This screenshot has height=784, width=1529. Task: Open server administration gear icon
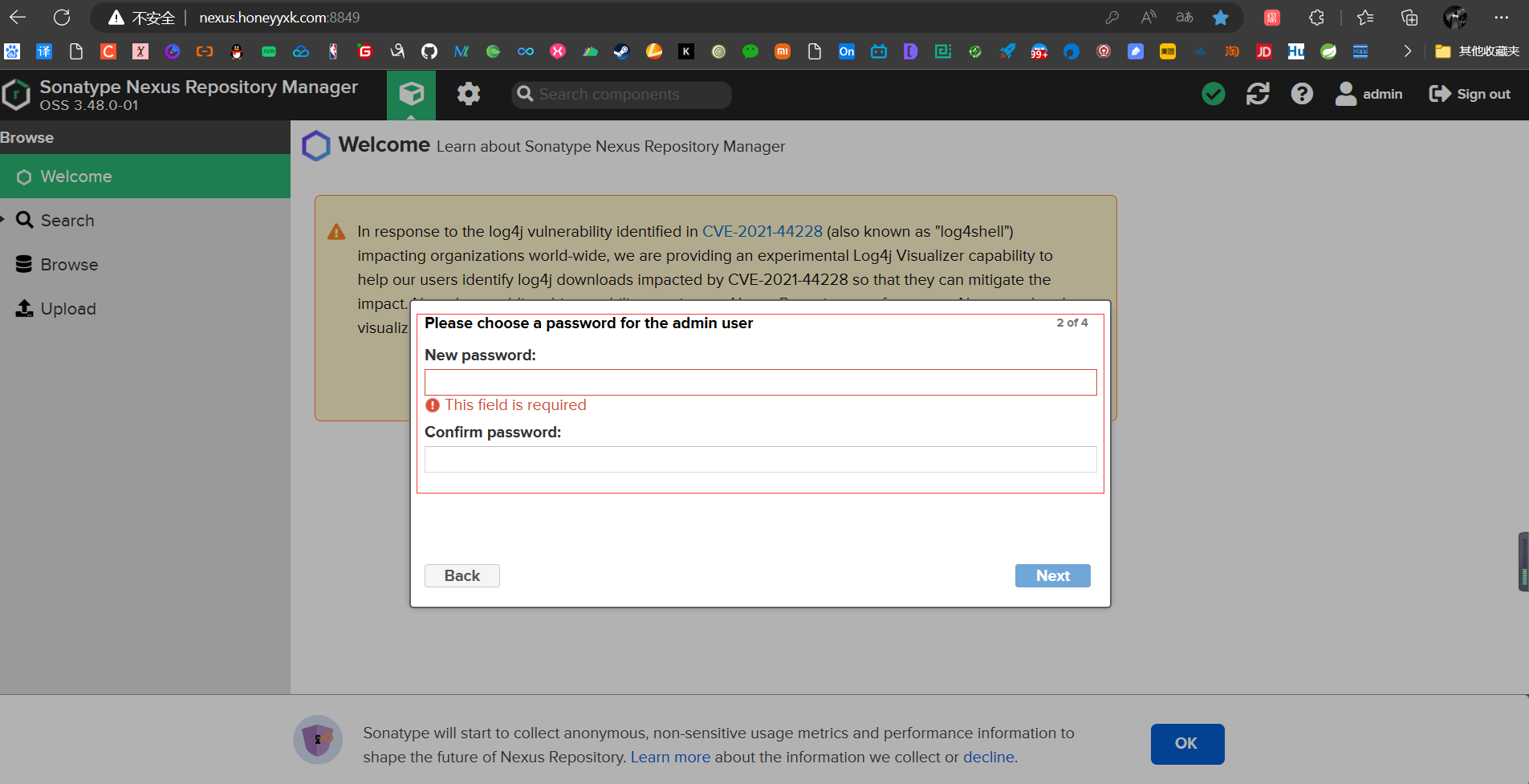[469, 95]
